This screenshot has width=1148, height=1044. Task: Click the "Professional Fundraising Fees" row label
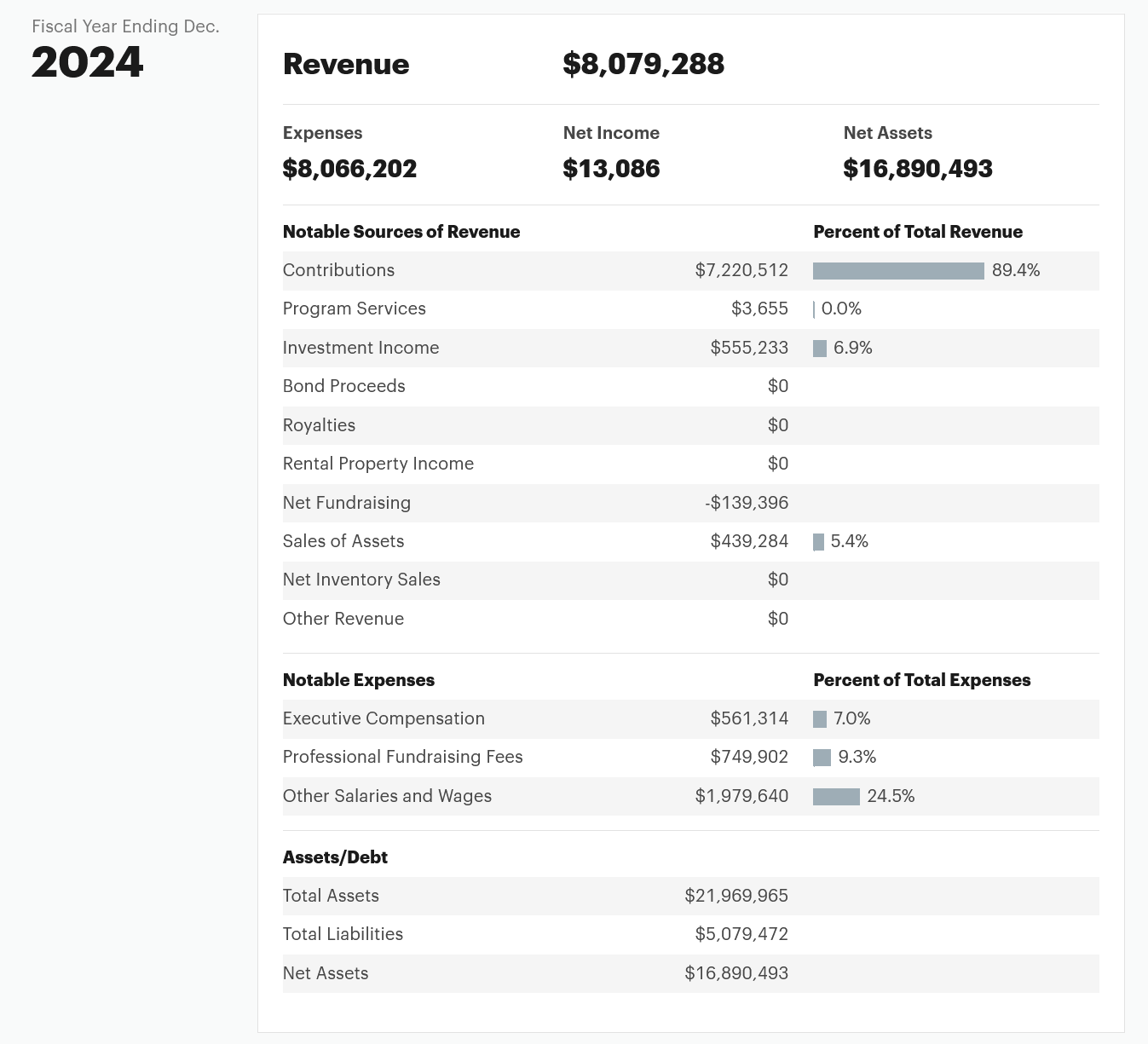(403, 757)
